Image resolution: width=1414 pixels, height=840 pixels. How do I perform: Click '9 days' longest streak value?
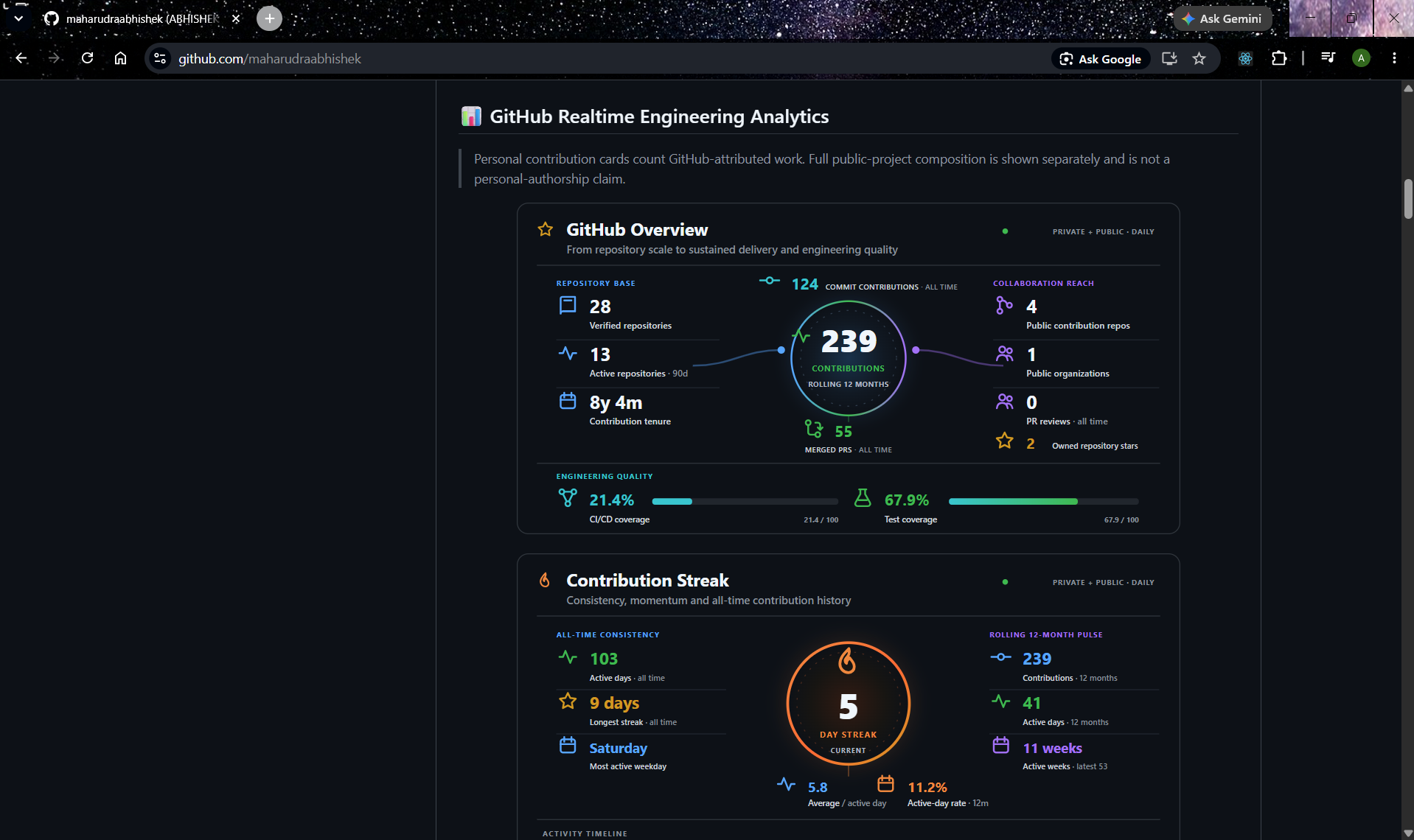[614, 704]
